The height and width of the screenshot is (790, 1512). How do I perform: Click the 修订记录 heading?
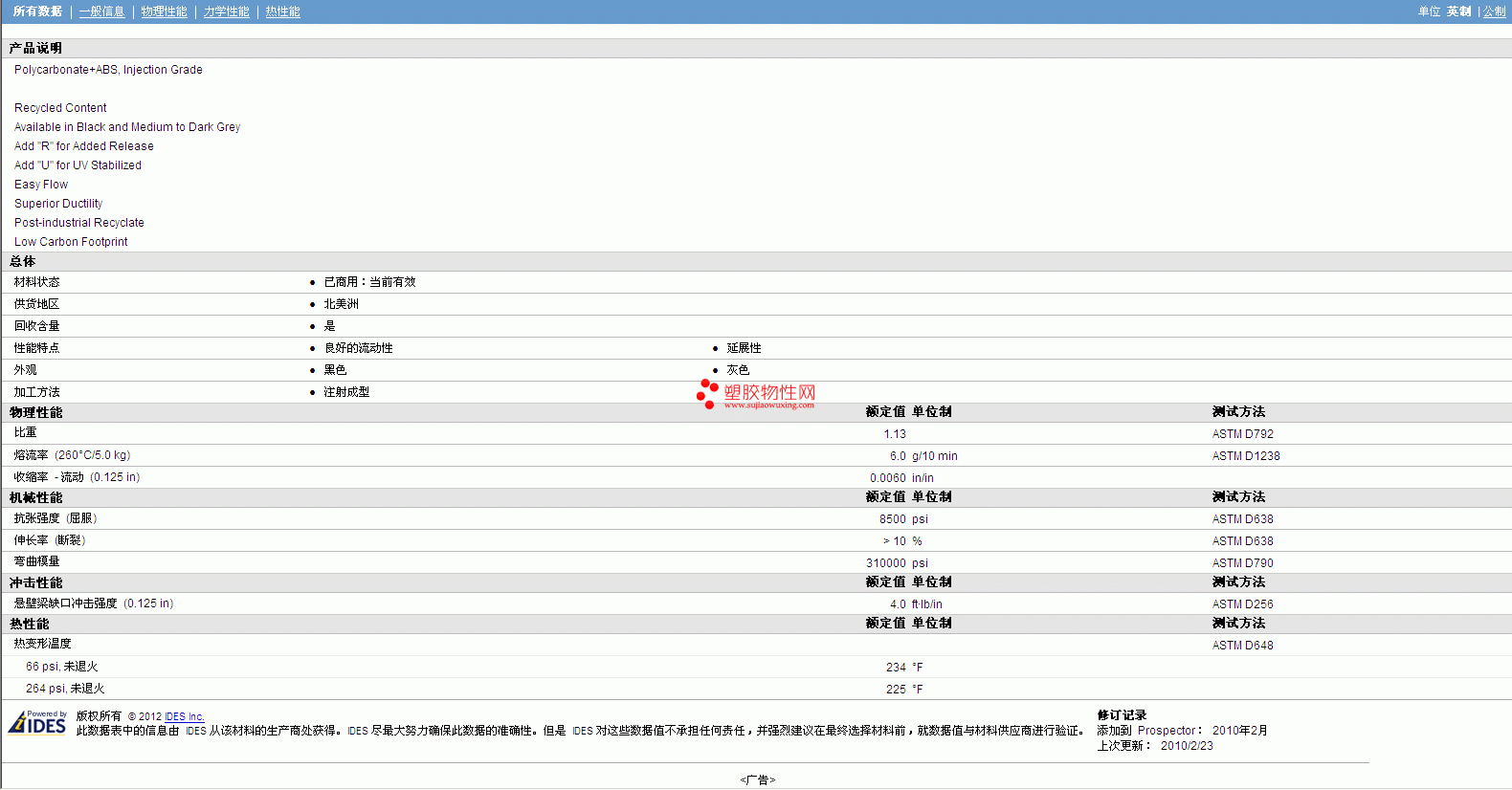pyautogui.click(x=1122, y=715)
